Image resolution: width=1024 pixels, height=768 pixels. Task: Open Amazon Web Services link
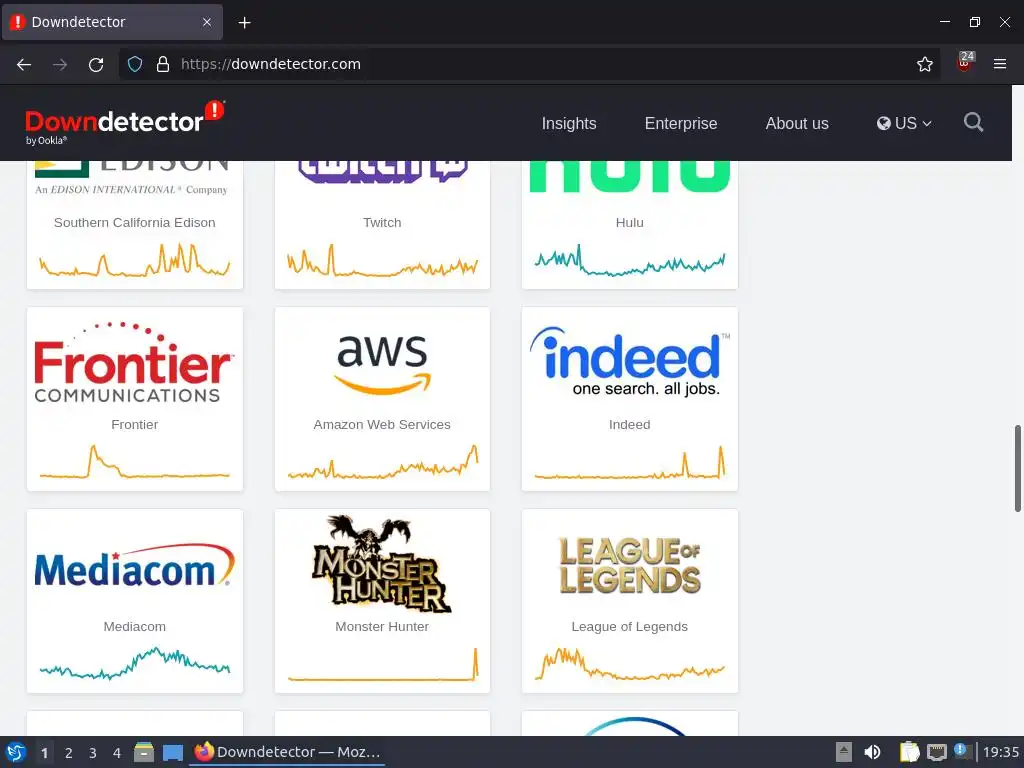pos(382,424)
